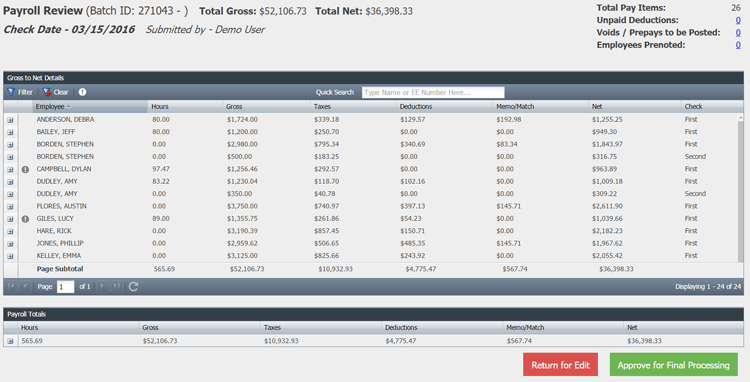This screenshot has width=750, height=382.
Task: Click the 97.47 hours cell
Action: (161, 169)
